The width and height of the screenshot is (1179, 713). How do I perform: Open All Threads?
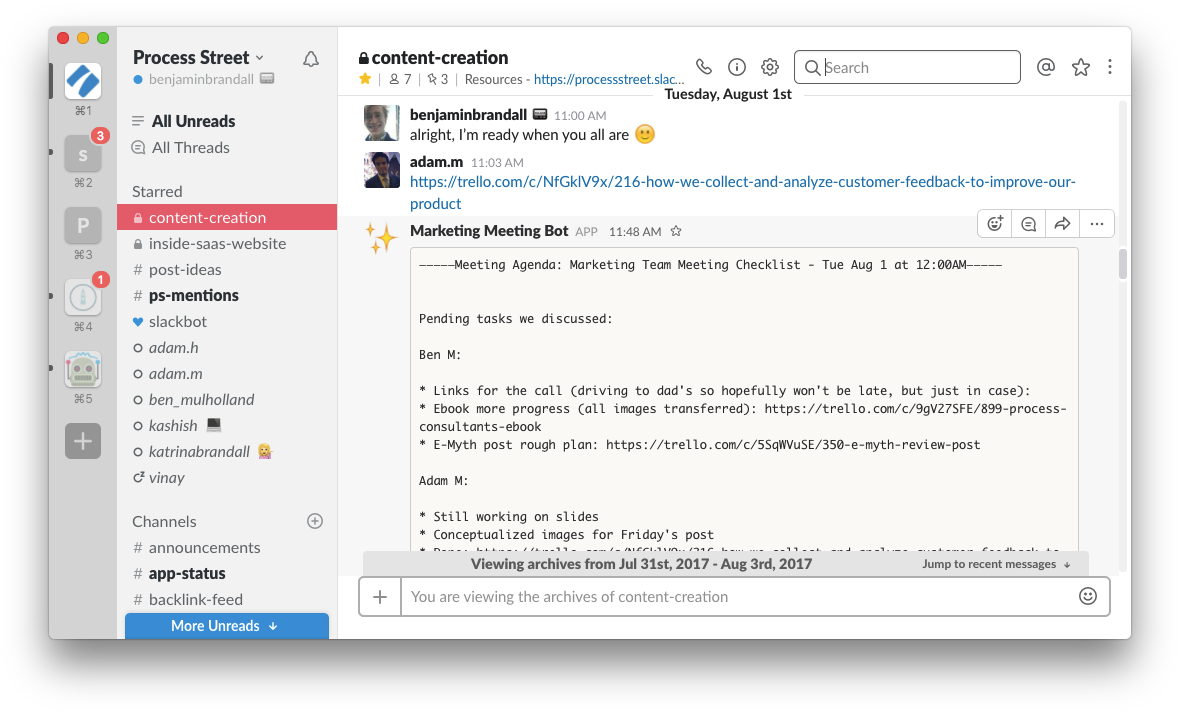[x=192, y=147]
